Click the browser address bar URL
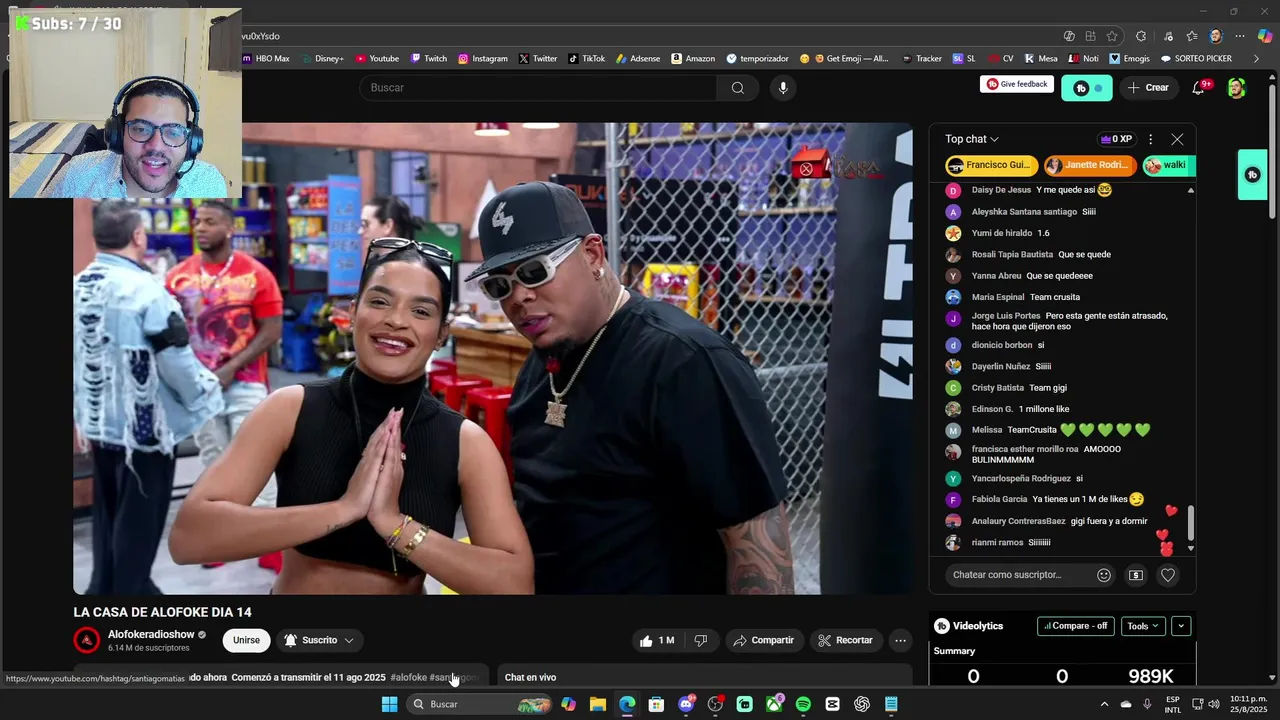This screenshot has height=720, width=1280. [x=260, y=36]
